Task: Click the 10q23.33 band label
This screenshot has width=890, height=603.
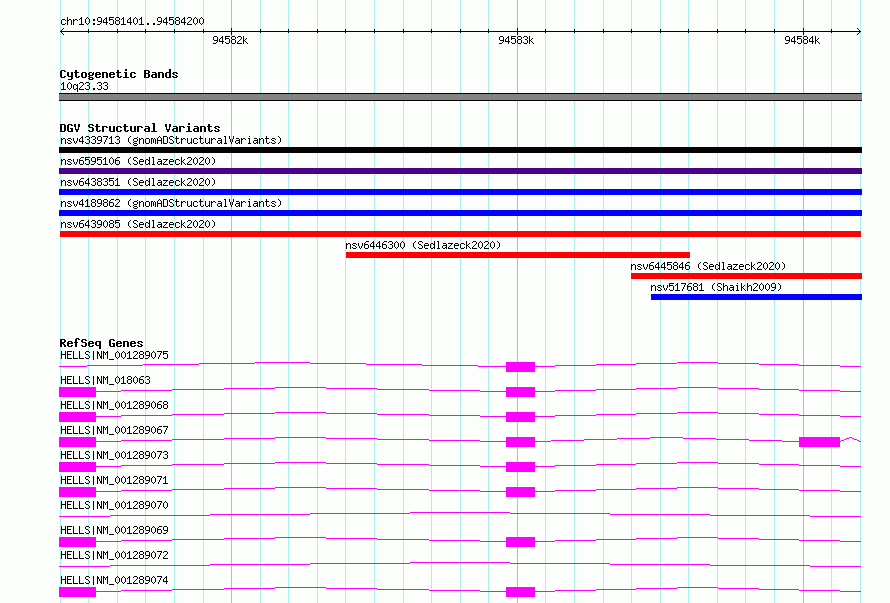Action: 84,86
